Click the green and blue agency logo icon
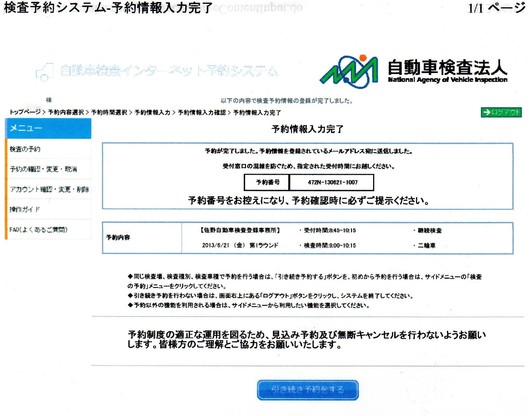Screen dimensions: 530x416 [x=349, y=71]
